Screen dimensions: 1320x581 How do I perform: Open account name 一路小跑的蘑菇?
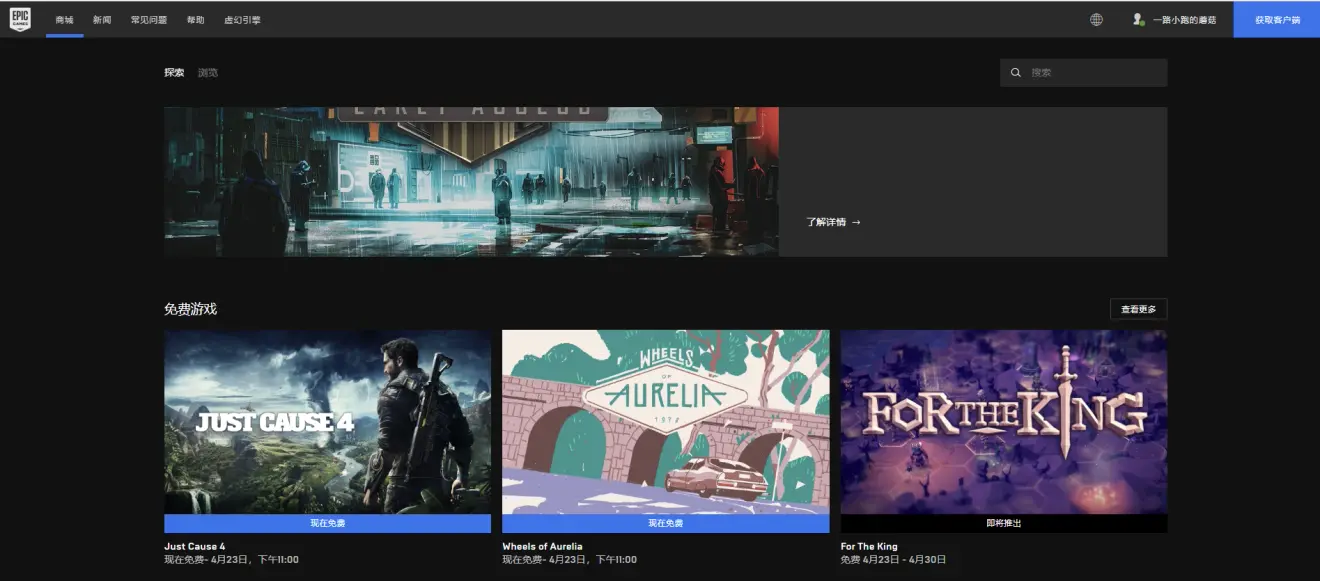click(1184, 20)
